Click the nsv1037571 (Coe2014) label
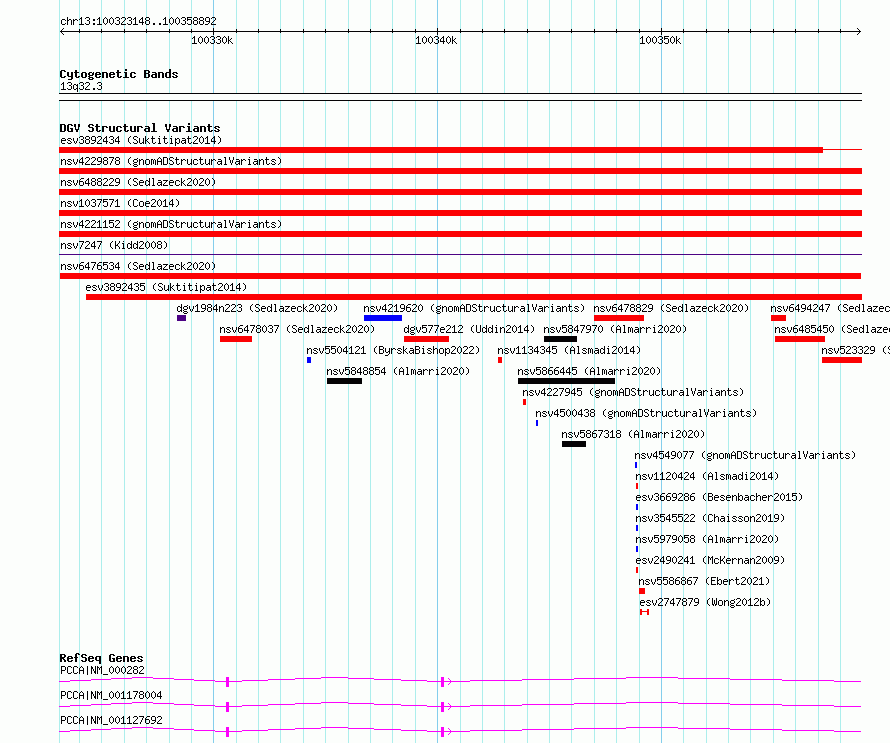The width and height of the screenshot is (890, 743). click(120, 203)
